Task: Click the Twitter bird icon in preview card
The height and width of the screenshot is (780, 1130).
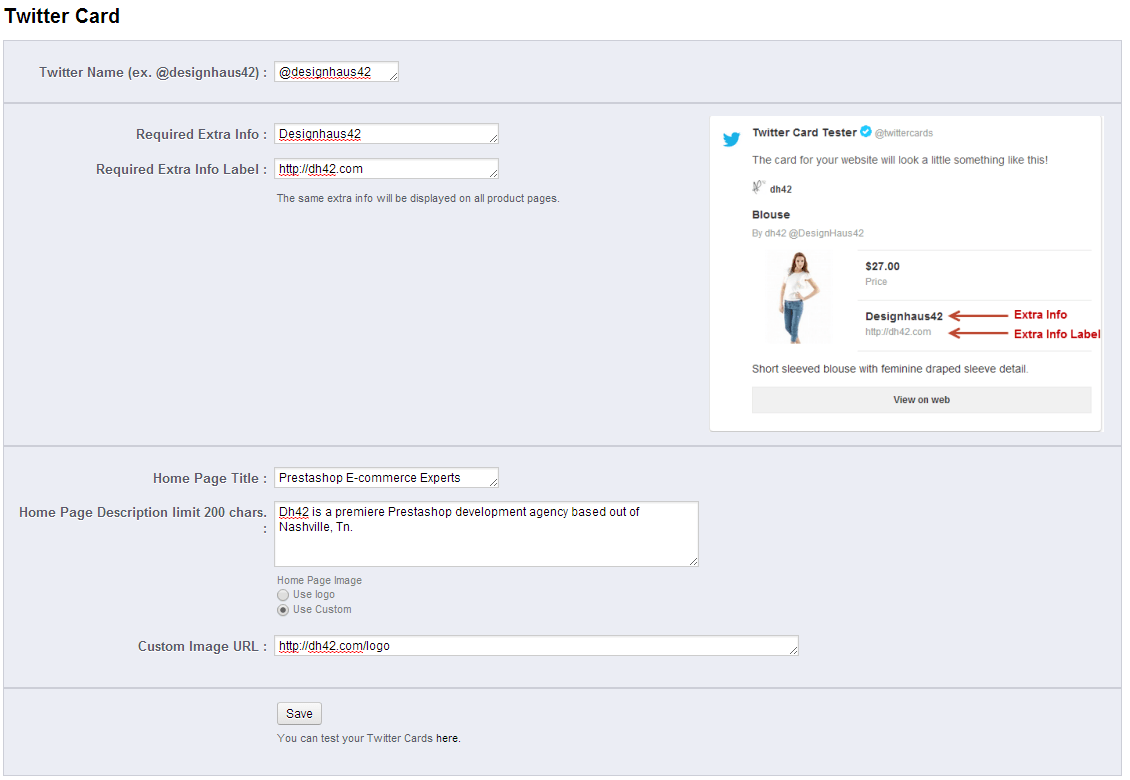Action: 731,139
